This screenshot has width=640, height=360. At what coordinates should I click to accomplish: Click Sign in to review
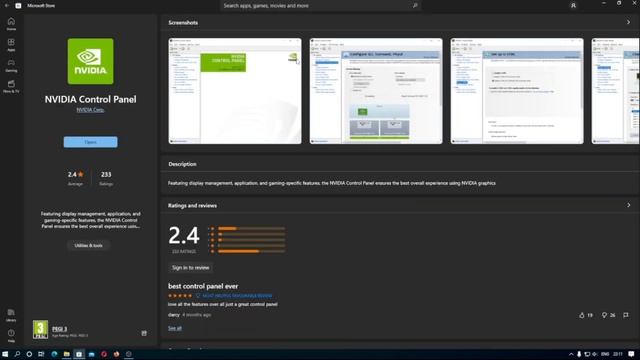(x=191, y=268)
